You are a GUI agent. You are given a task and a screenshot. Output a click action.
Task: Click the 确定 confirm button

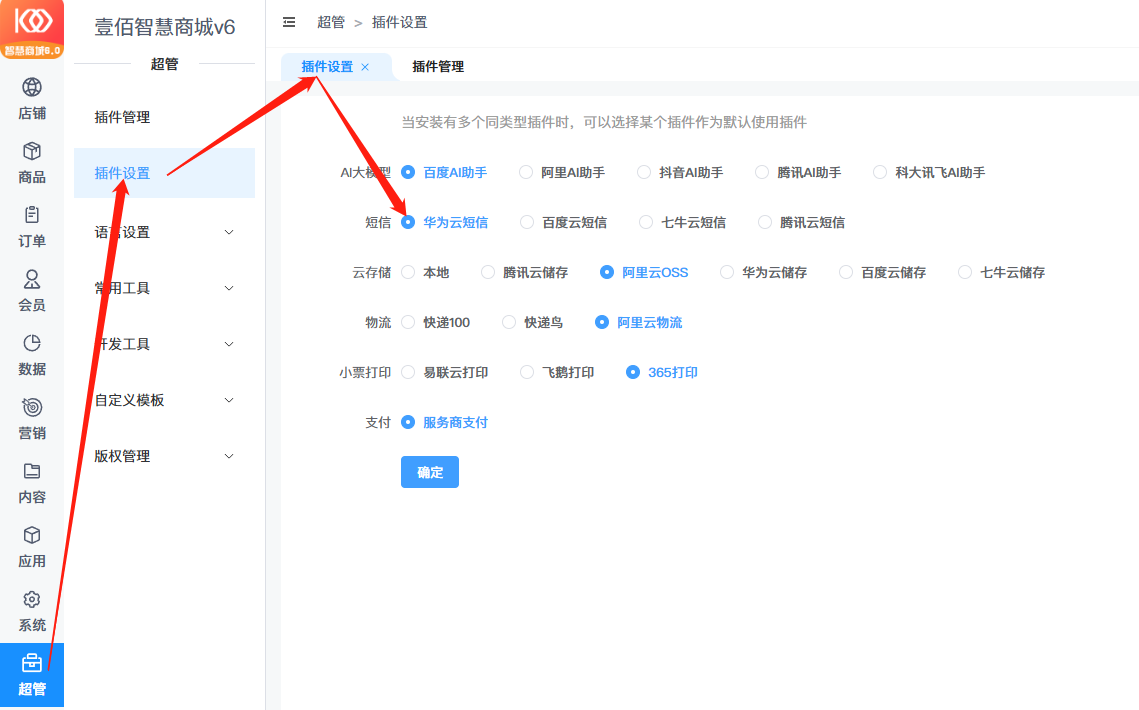point(430,472)
